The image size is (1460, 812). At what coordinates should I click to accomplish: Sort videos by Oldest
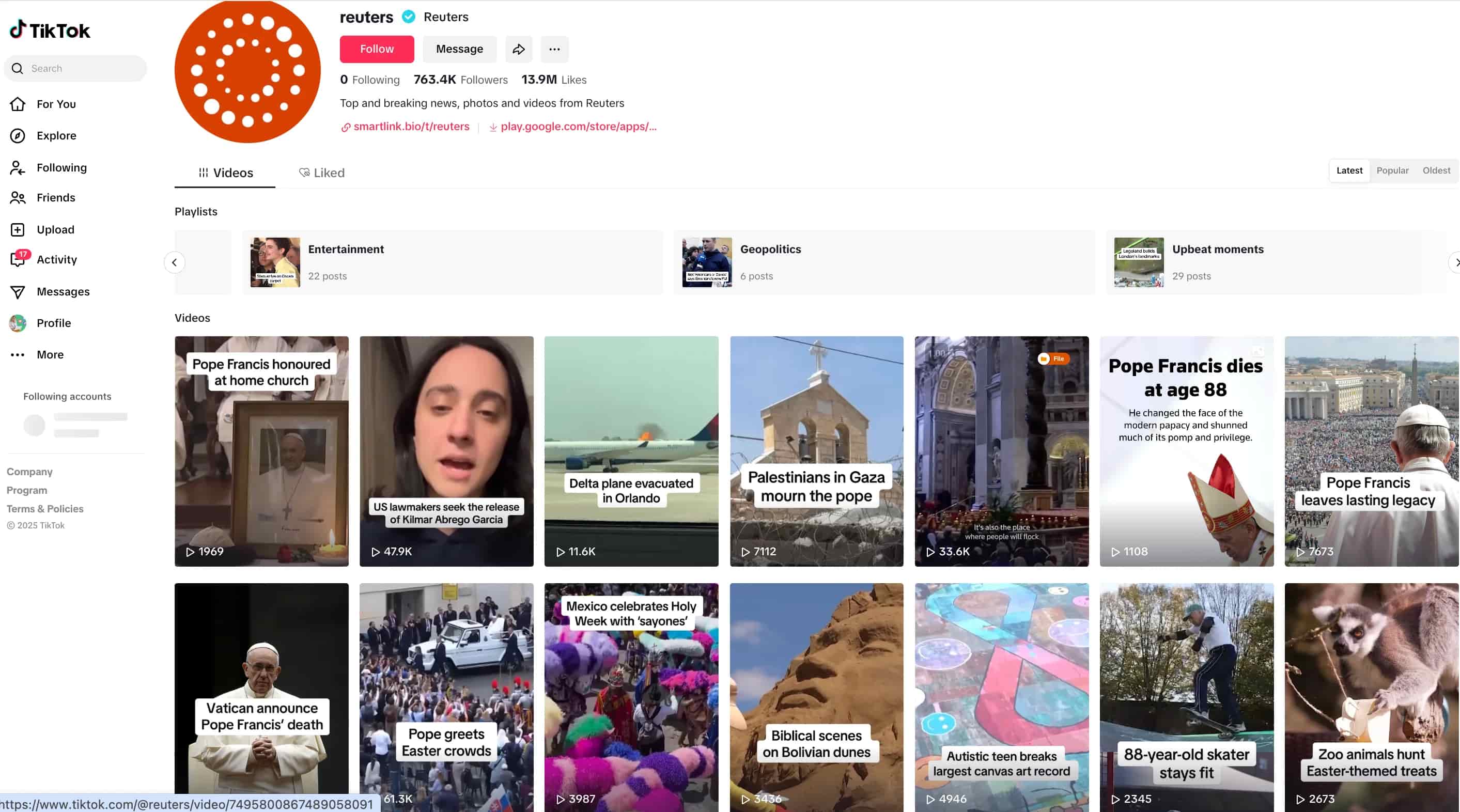1436,170
